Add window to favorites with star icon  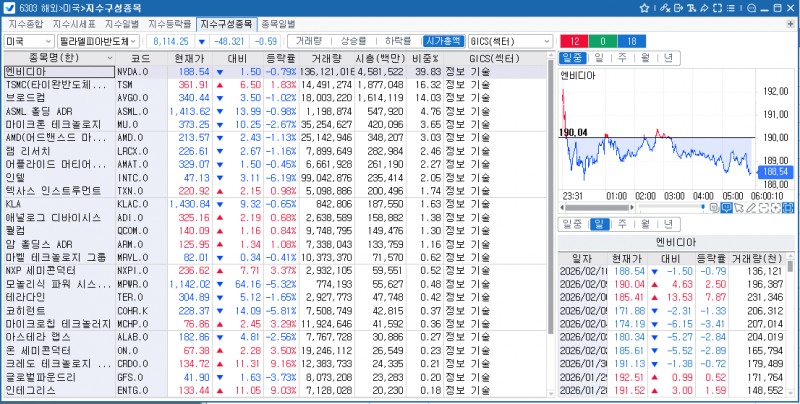644,8
